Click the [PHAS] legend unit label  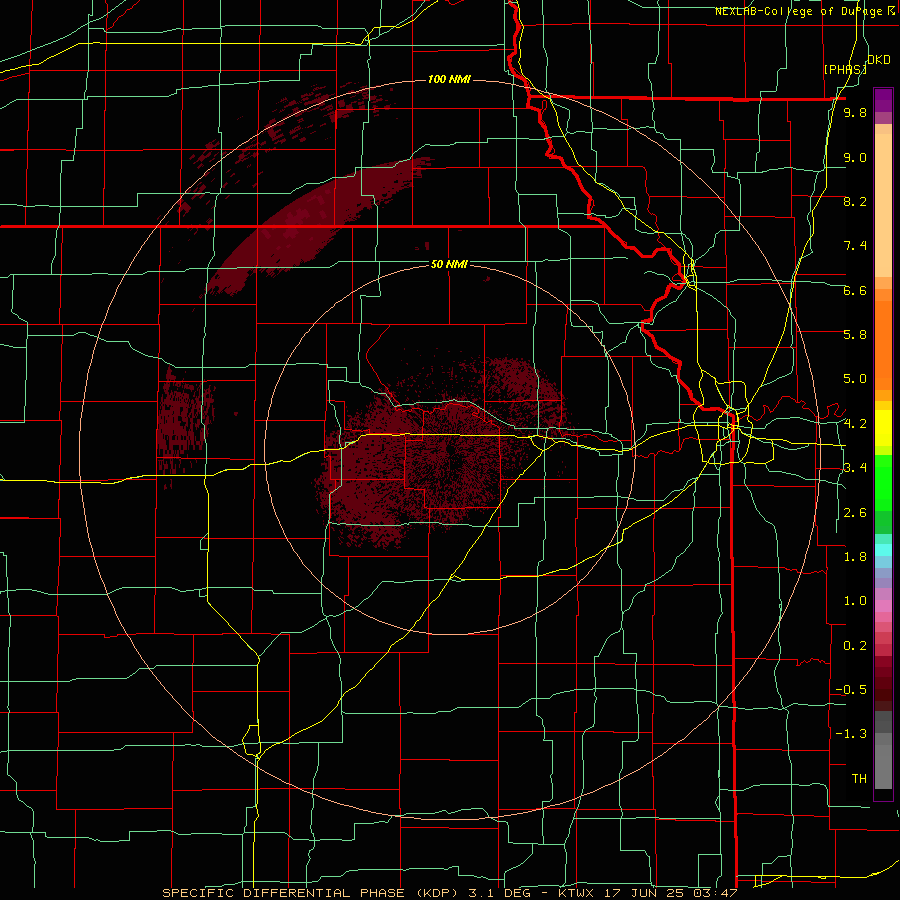click(x=845, y=69)
